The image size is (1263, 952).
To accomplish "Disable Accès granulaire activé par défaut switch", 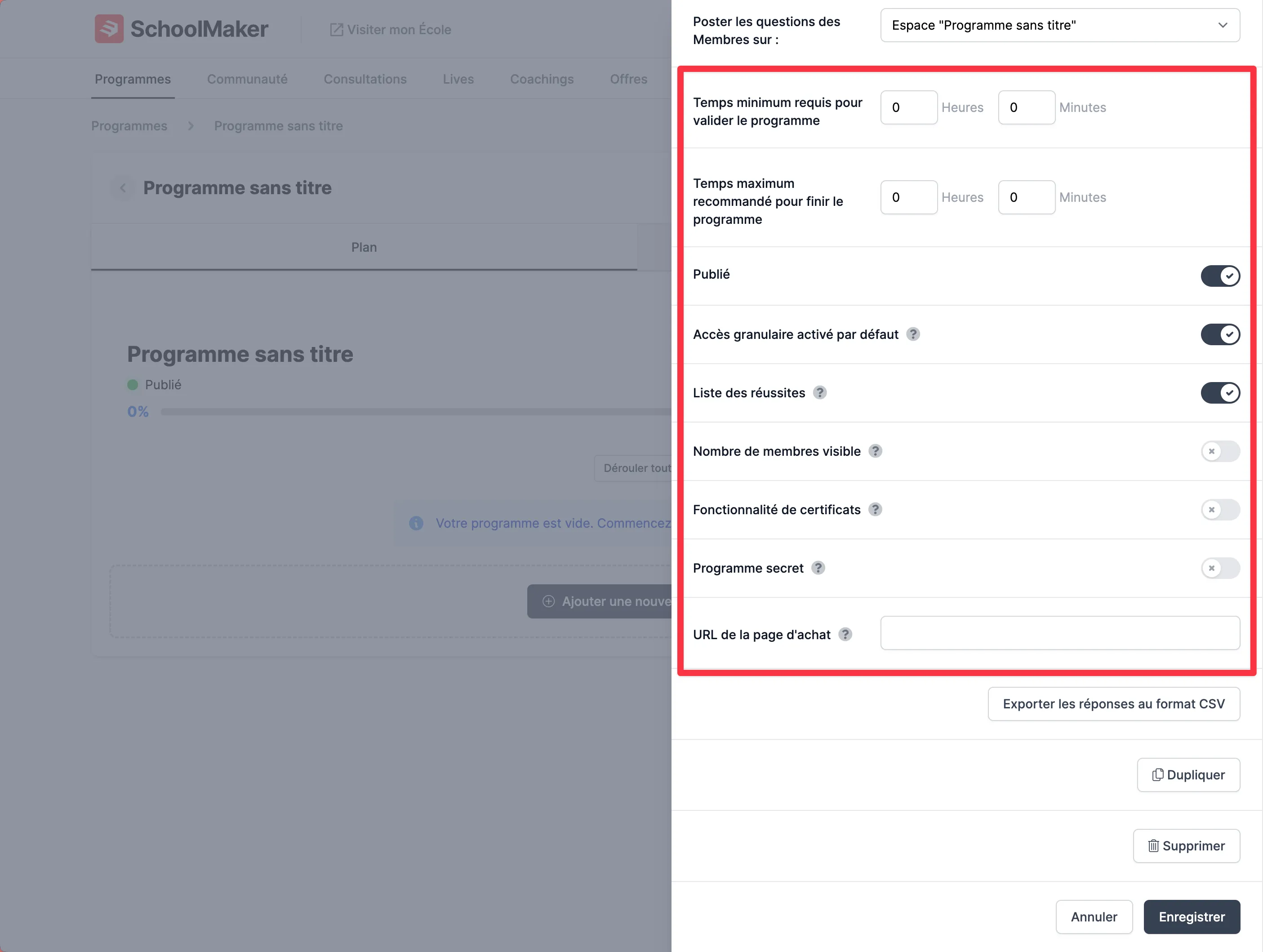I will point(1220,334).
